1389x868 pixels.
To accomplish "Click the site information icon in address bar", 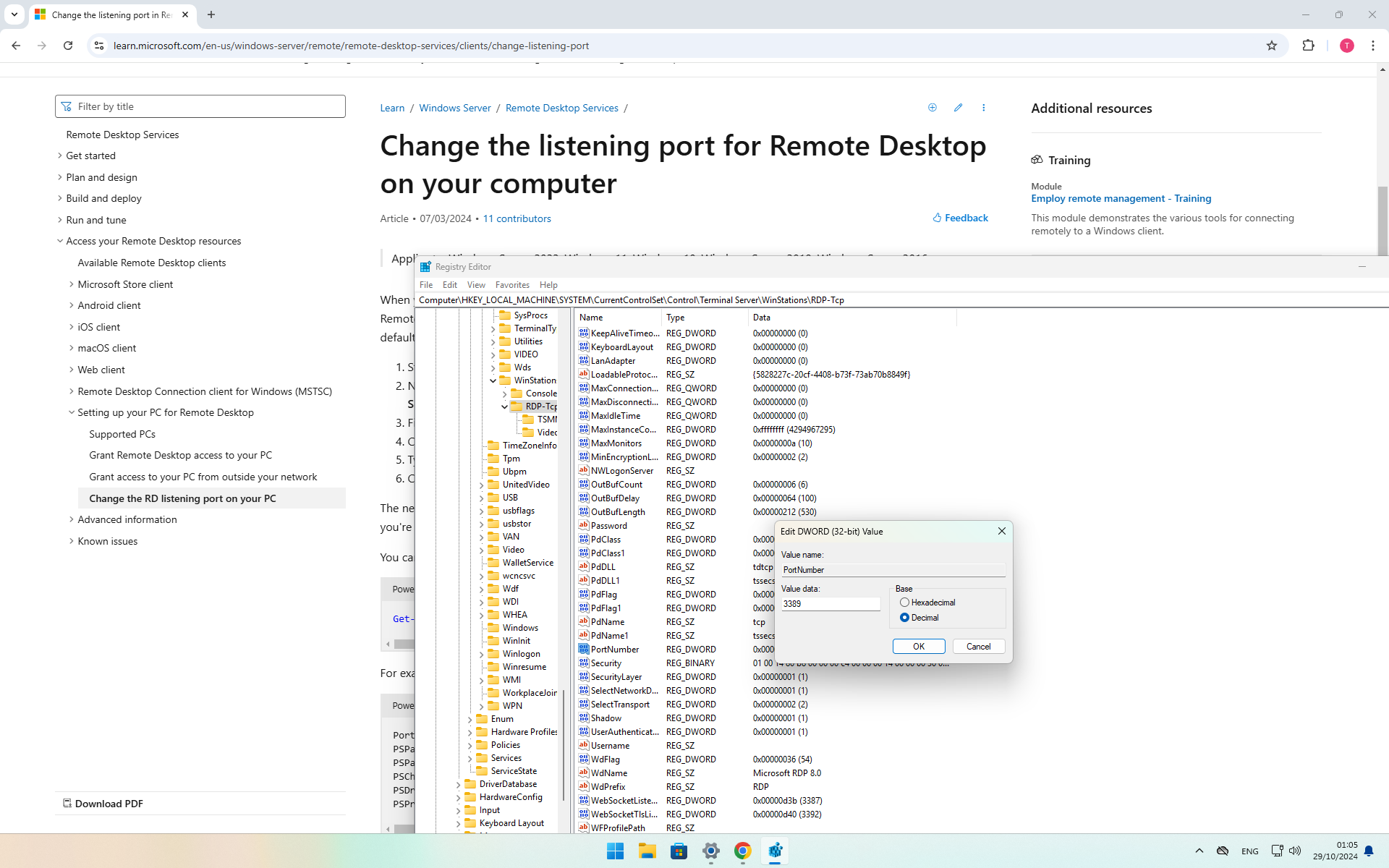I will pos(99,46).
